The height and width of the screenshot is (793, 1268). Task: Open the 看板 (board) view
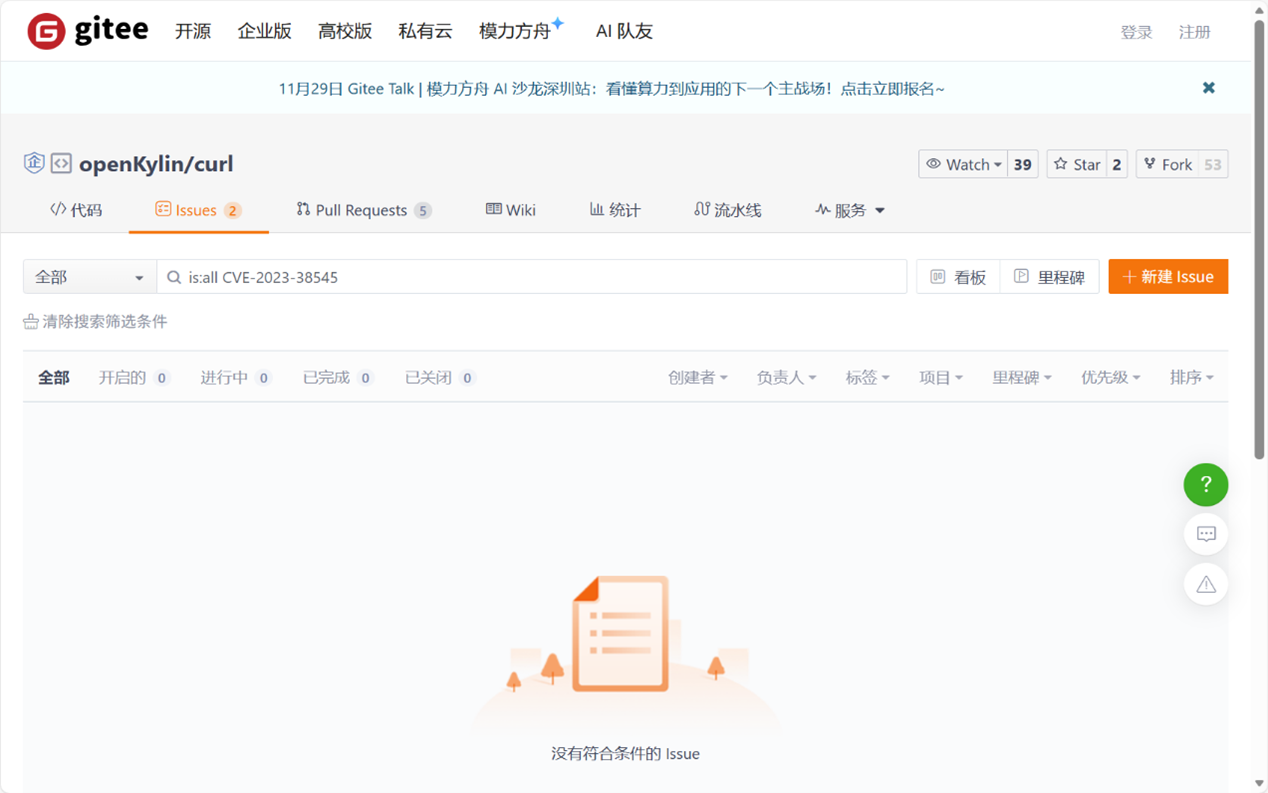pos(957,276)
